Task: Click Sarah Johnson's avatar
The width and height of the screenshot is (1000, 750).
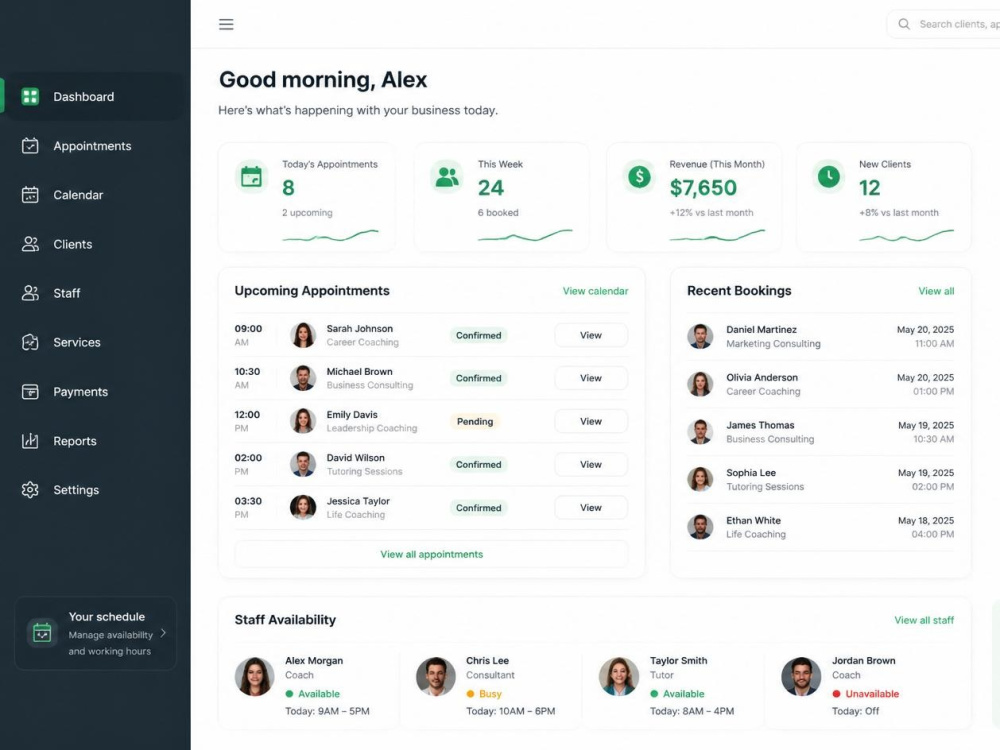Action: click(x=303, y=335)
